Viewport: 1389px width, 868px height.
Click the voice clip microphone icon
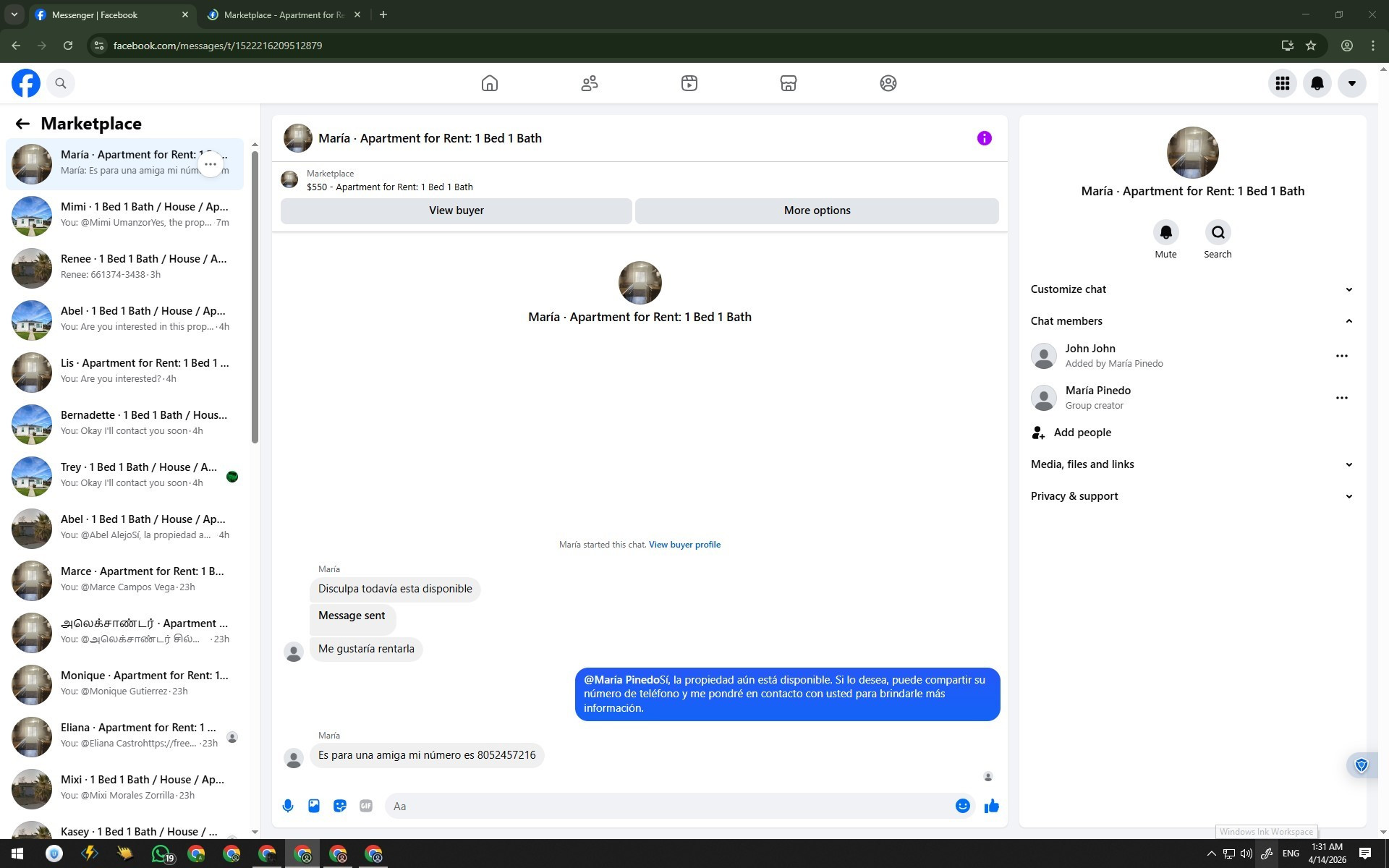point(288,806)
